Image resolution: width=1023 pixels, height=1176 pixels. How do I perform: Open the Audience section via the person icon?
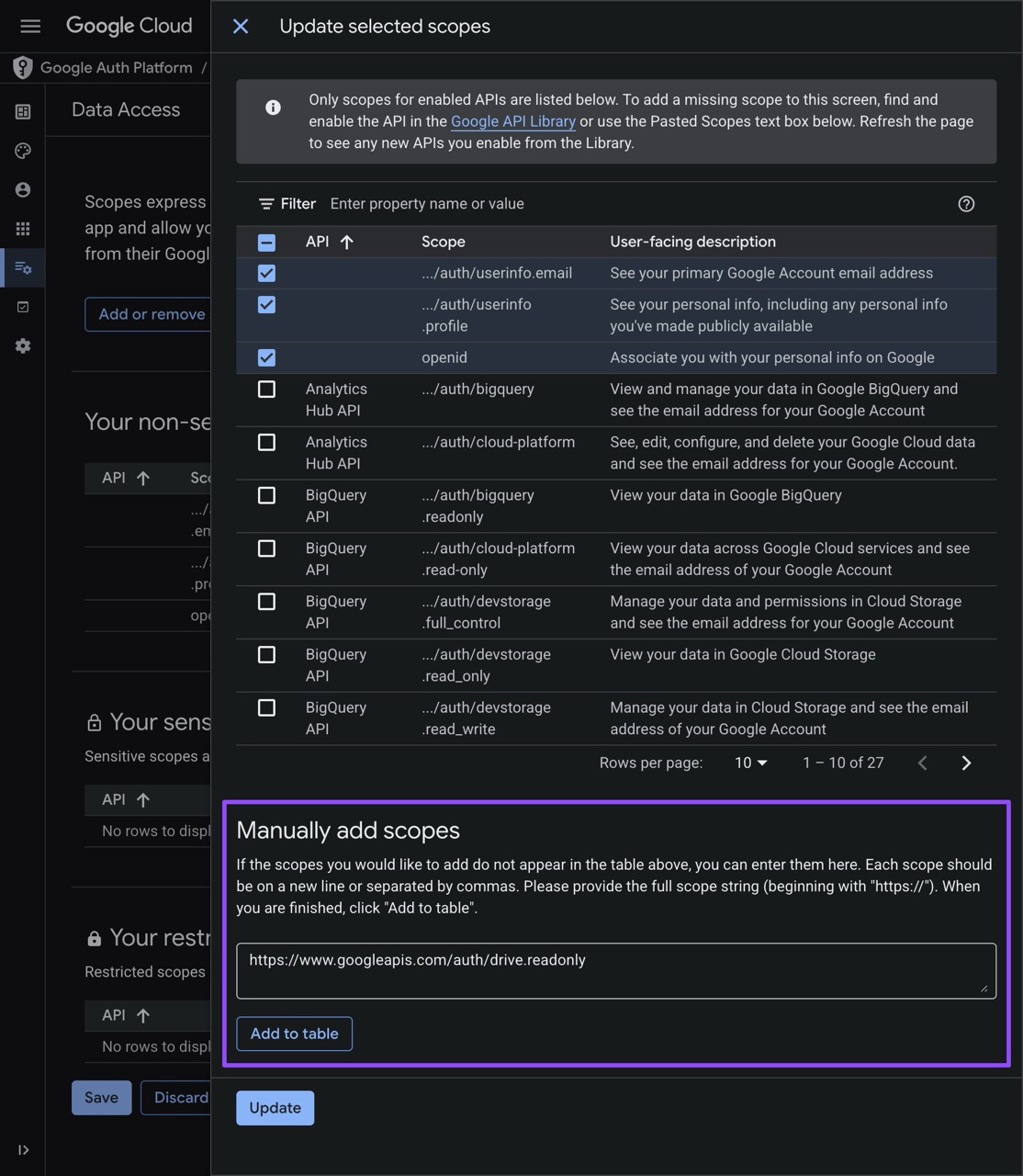point(23,188)
